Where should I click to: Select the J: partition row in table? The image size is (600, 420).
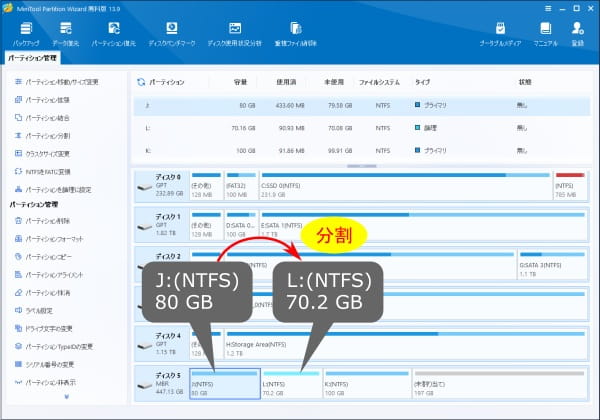[x=362, y=106]
